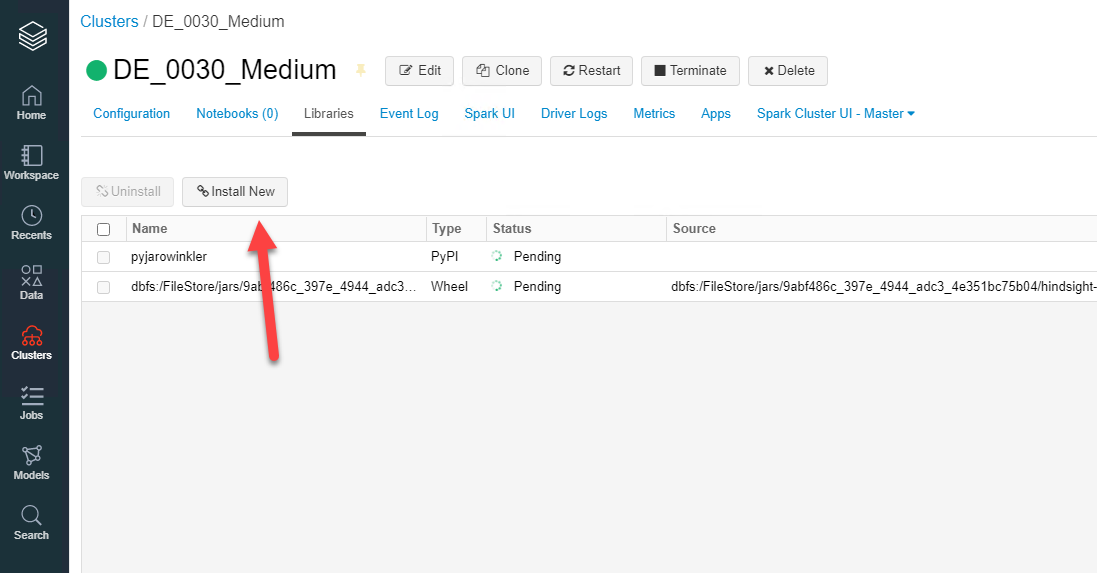Follow the Clusters breadcrumb link

109,21
